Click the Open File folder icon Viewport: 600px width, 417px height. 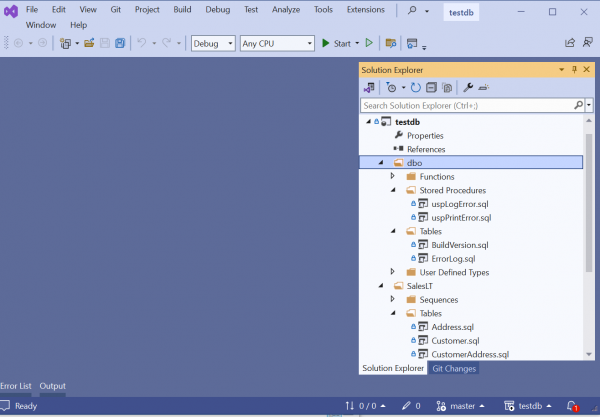click(x=89, y=43)
